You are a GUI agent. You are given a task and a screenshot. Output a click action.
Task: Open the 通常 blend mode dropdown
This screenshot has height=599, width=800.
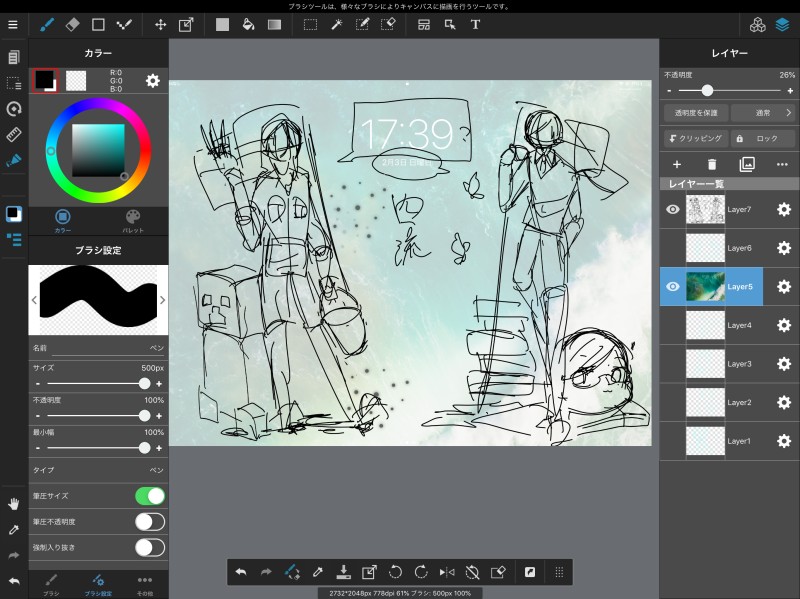pos(762,113)
